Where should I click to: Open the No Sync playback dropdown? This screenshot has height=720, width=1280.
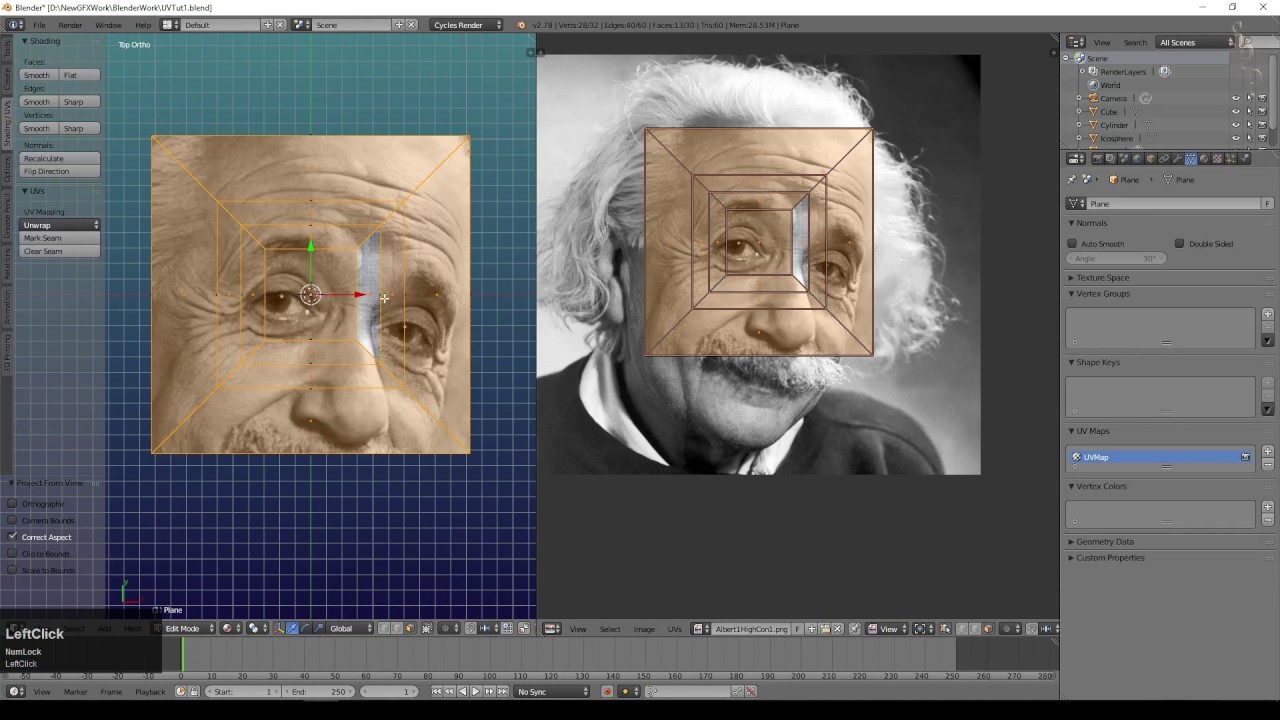click(x=552, y=692)
